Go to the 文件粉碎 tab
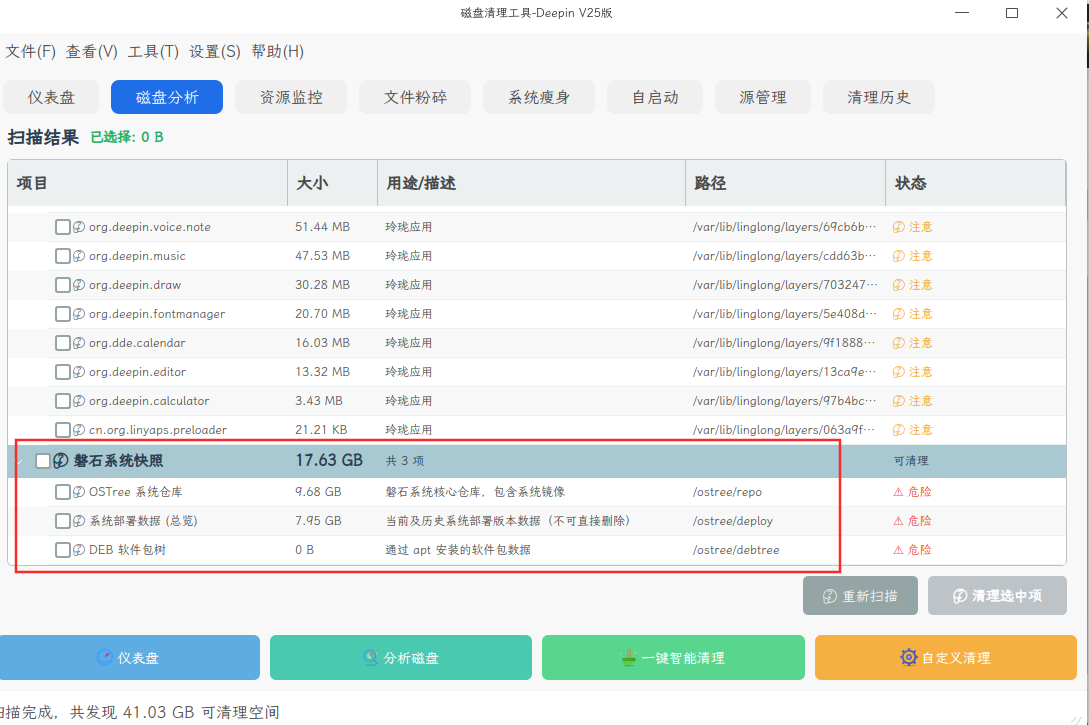Screen dimensions: 1089x725 click(415, 97)
